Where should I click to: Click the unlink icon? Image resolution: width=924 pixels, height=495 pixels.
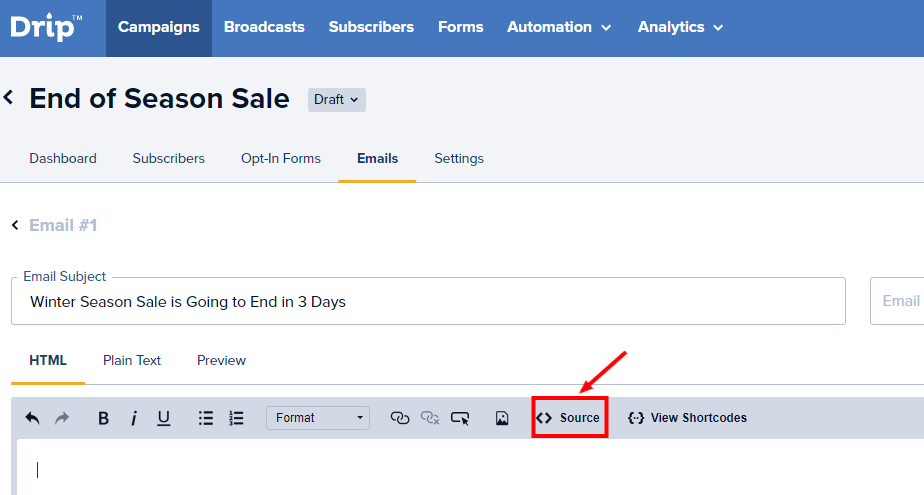tap(430, 418)
